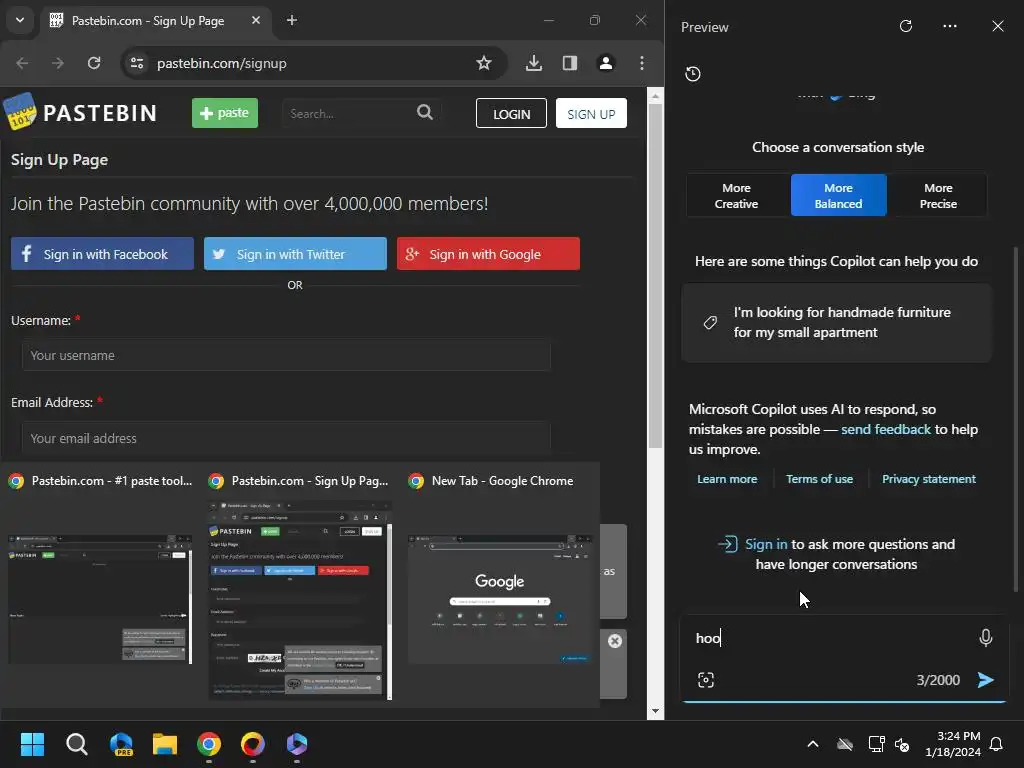
Task: Click the muted volume tray icon
Action: [x=902, y=744]
